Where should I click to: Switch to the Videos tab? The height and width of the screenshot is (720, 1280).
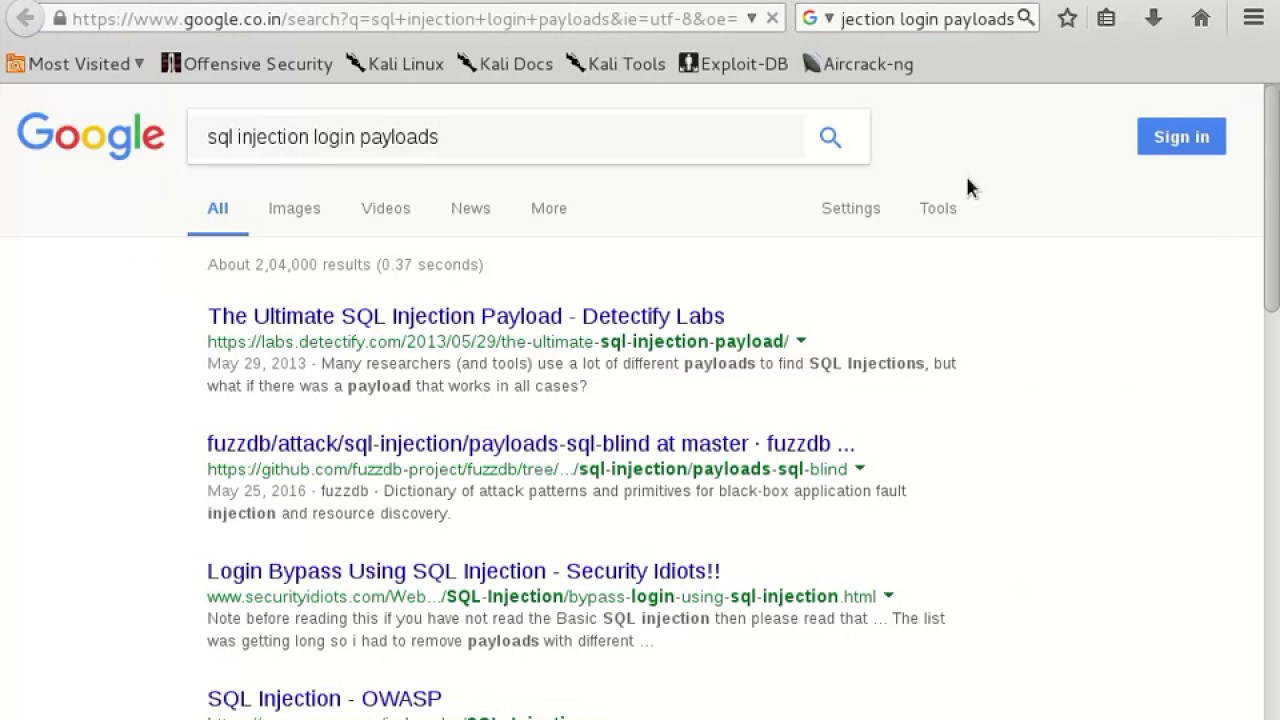click(x=386, y=208)
